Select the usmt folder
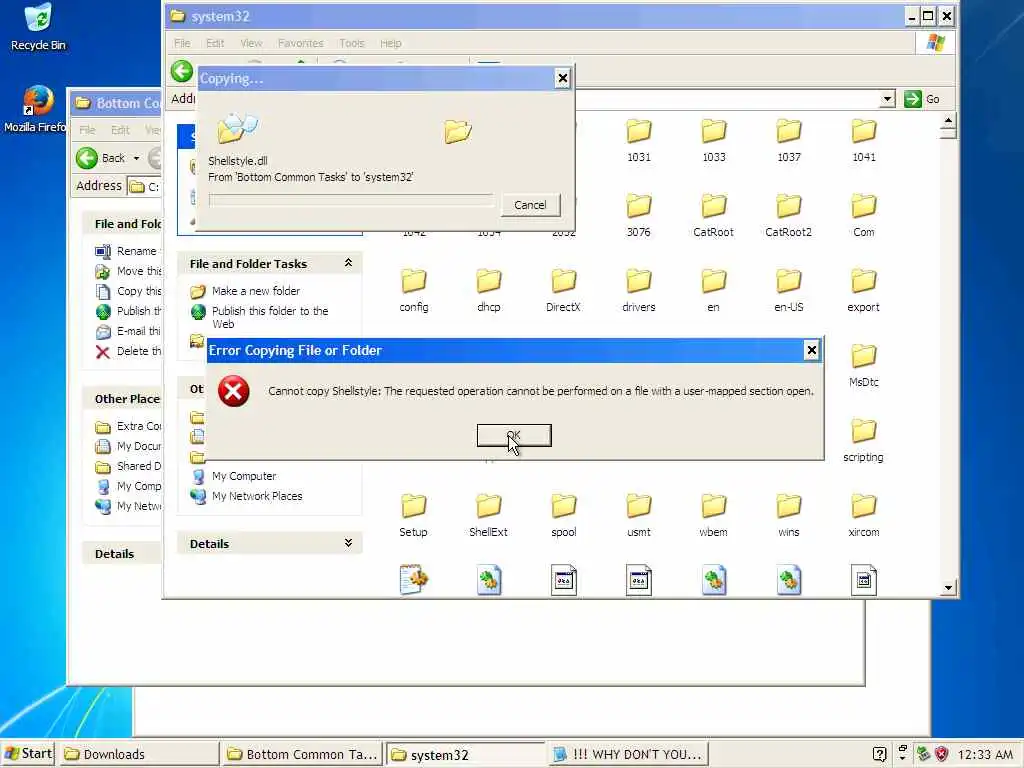 639,516
